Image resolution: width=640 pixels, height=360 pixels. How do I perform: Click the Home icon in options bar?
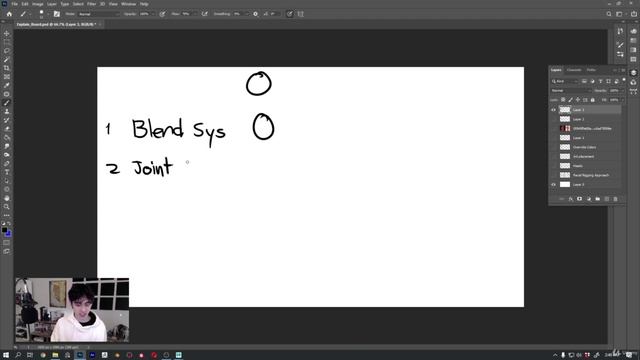pyautogui.click(x=9, y=14)
